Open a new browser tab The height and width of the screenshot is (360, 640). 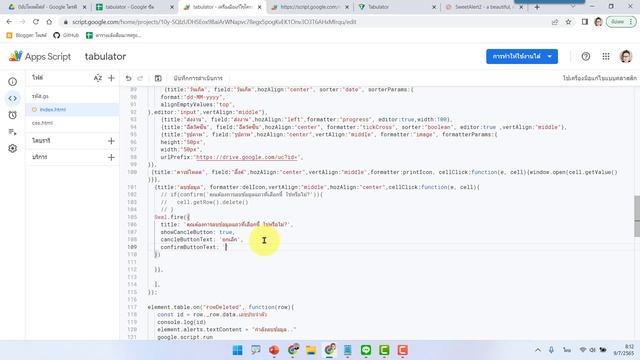pyautogui.click(x=537, y=7)
